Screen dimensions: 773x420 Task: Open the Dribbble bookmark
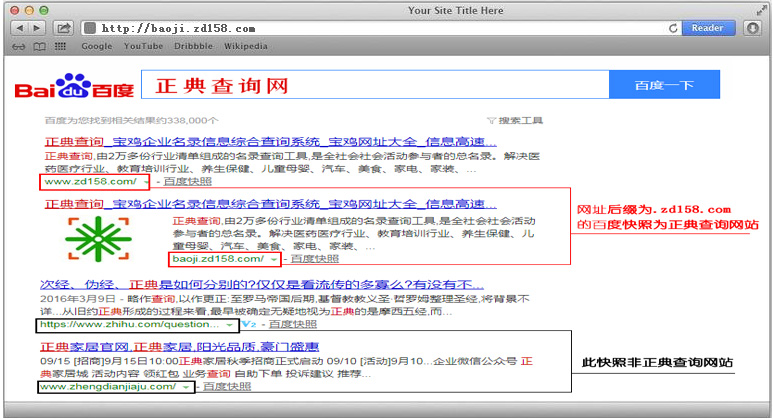click(x=193, y=46)
